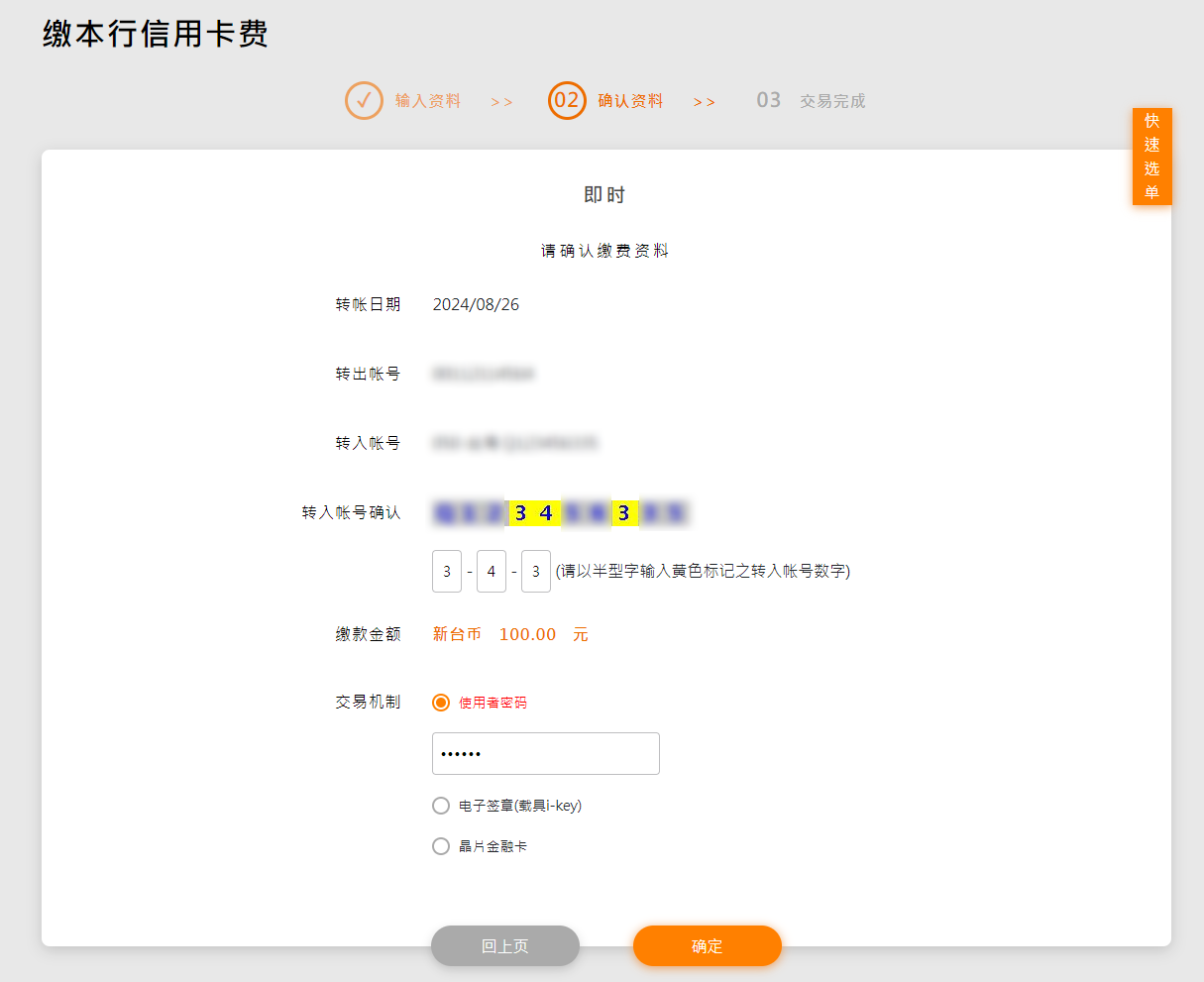Click the middle account digit box containing 4

(492, 572)
